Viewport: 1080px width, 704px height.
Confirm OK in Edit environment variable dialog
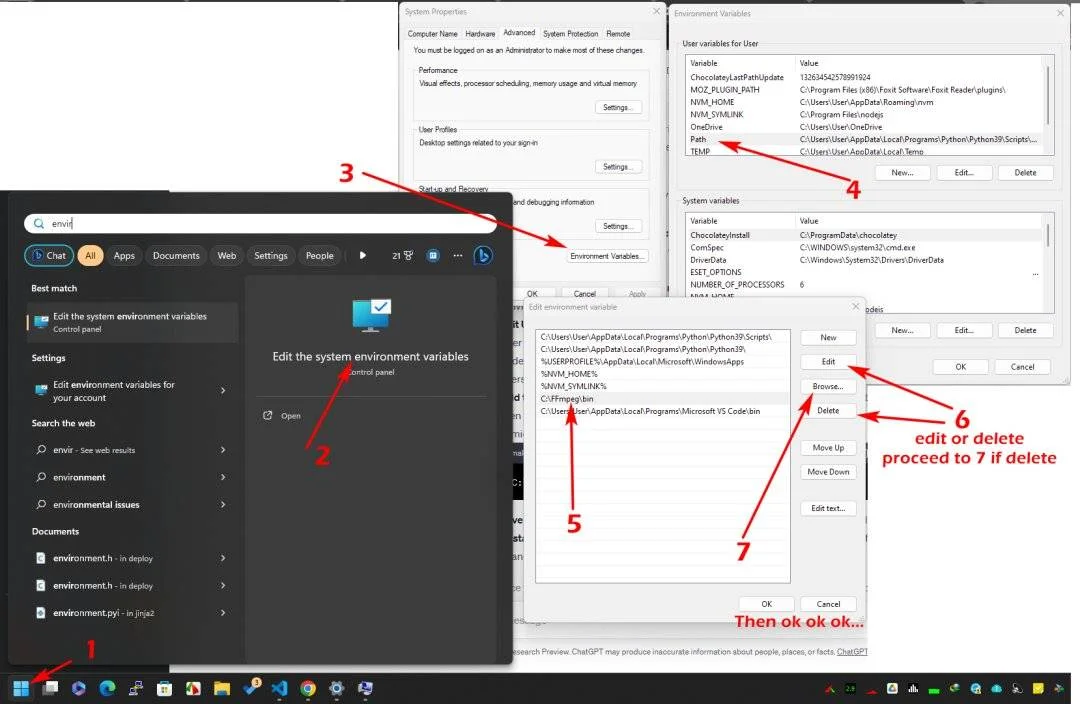[767, 604]
